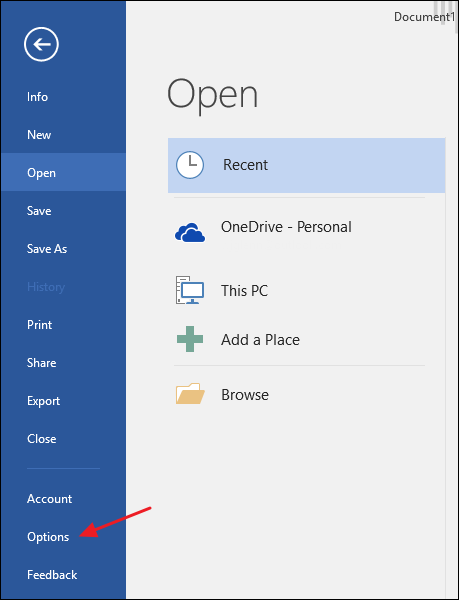Open the Info section
Image resolution: width=459 pixels, height=600 pixels.
[37, 97]
